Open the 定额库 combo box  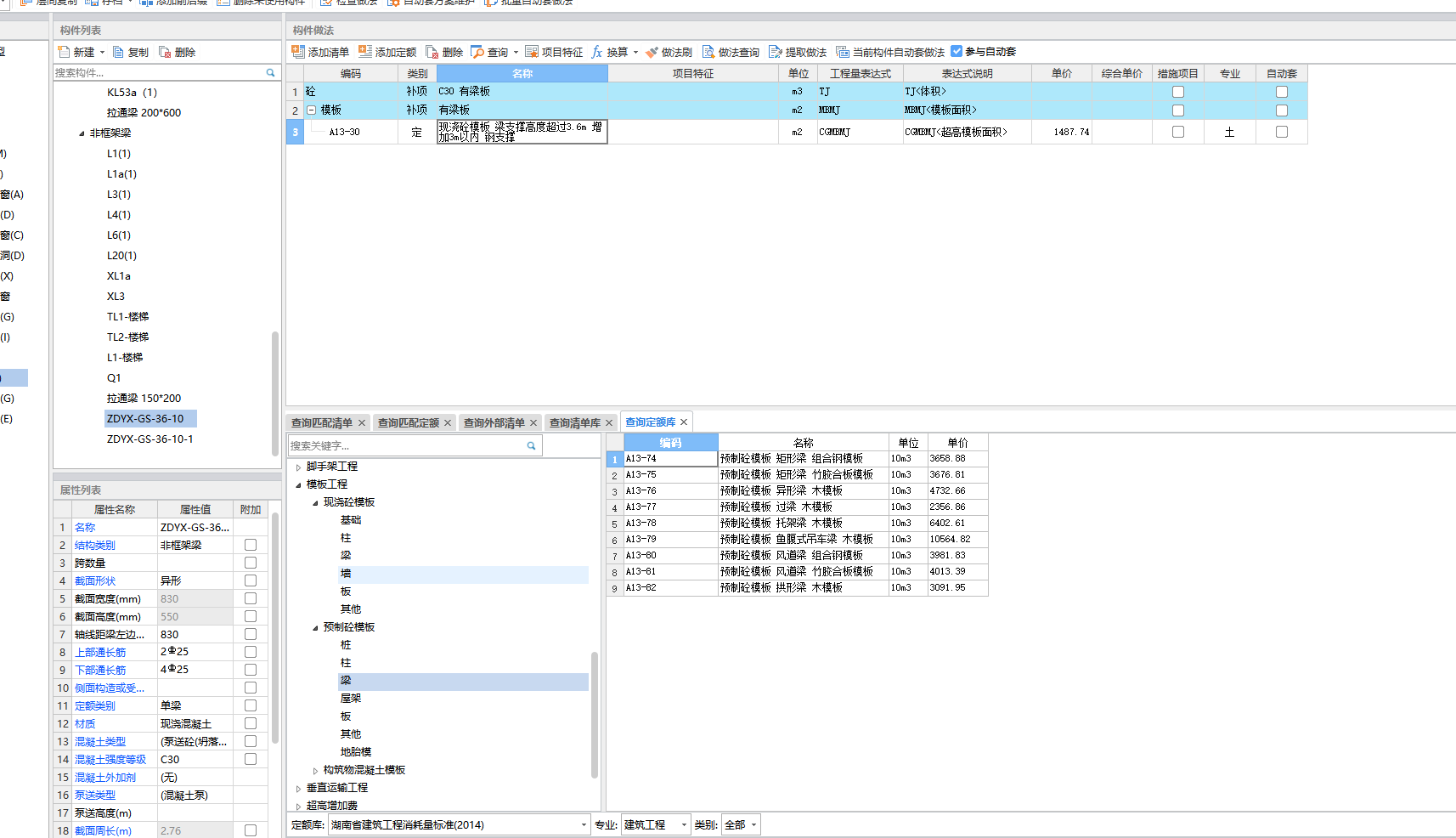459,824
